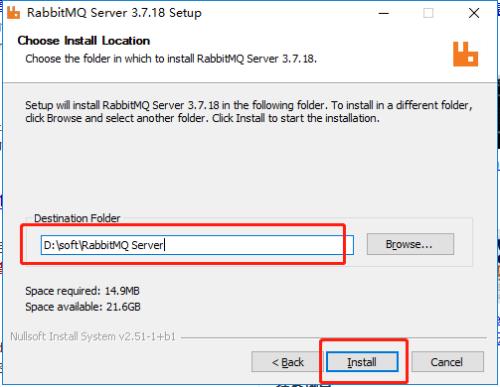Click the 'RabbitMQ Server 3.7.18 Setup' window title

(114, 13)
